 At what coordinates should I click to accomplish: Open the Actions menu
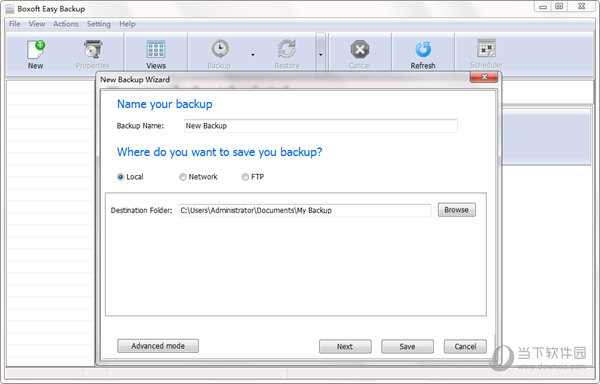pyautogui.click(x=66, y=24)
